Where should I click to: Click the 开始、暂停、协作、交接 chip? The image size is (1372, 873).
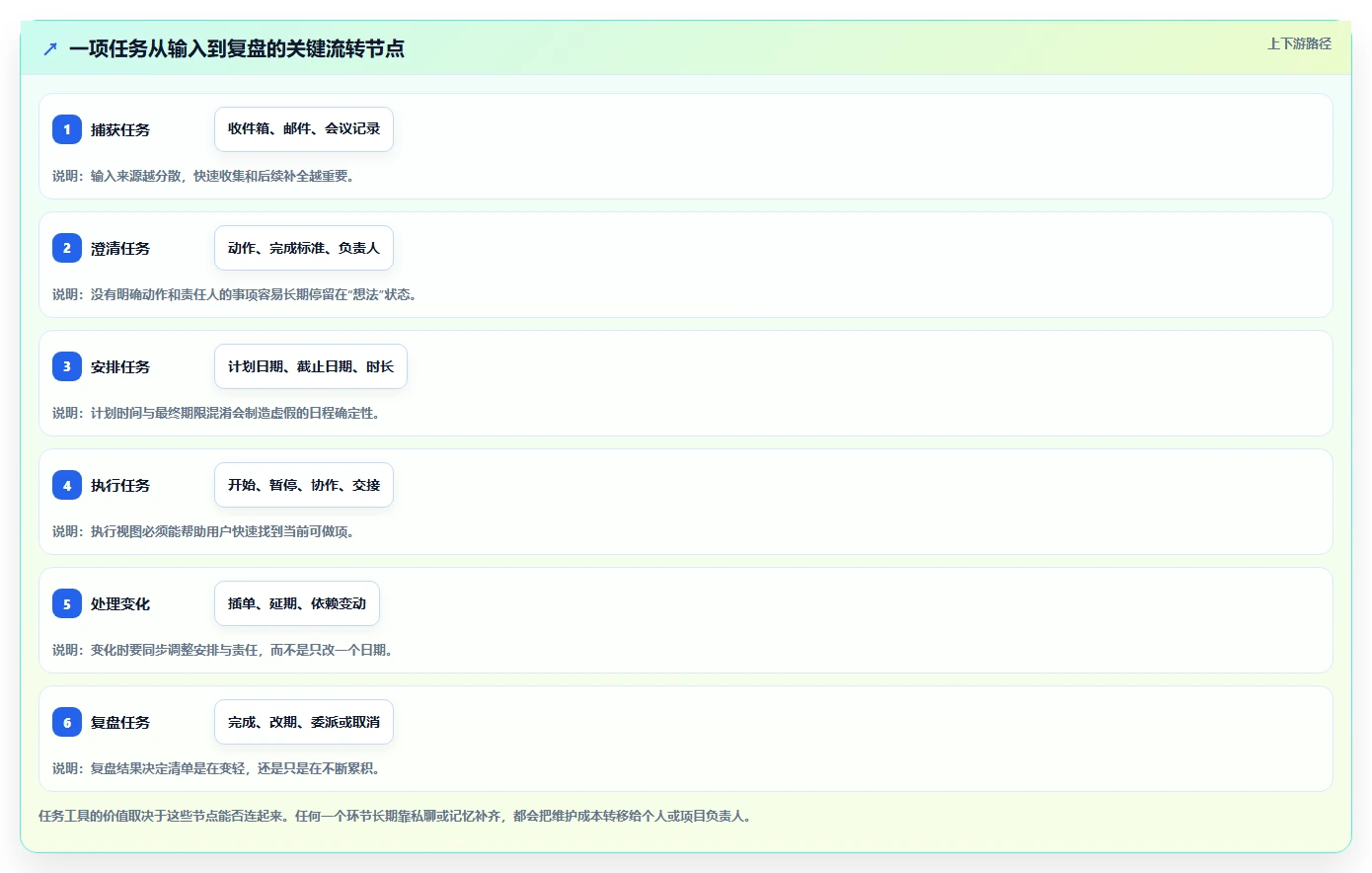click(x=304, y=485)
